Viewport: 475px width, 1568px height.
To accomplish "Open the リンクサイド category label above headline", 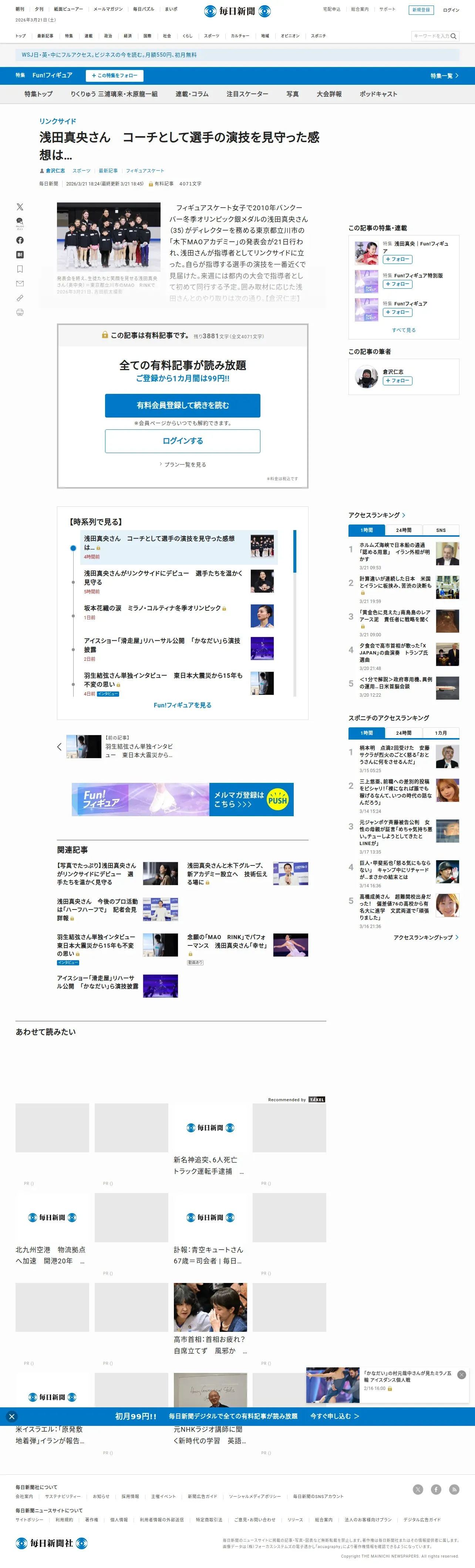I will tap(58, 121).
